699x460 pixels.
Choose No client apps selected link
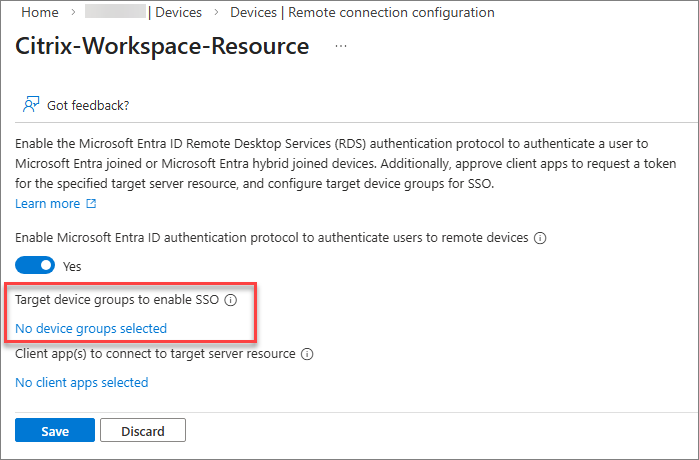click(82, 382)
